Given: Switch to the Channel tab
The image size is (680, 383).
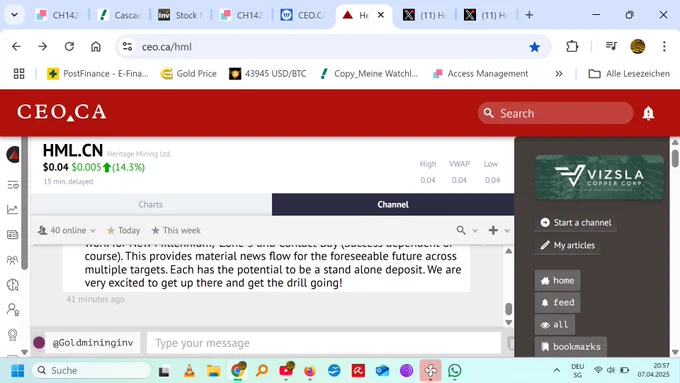Looking at the screenshot, I should [393, 204].
